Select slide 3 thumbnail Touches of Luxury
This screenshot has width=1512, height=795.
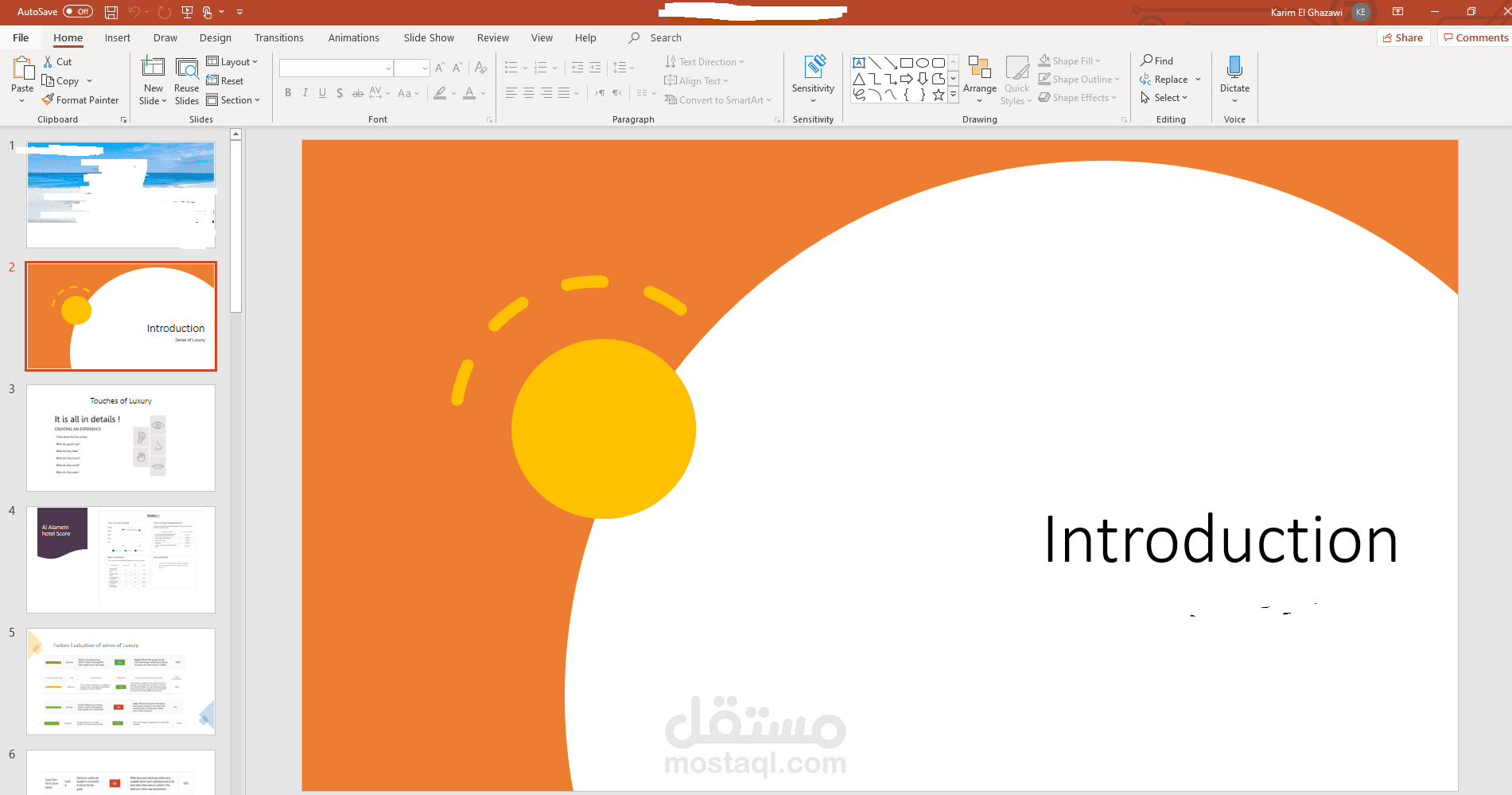pyautogui.click(x=121, y=438)
